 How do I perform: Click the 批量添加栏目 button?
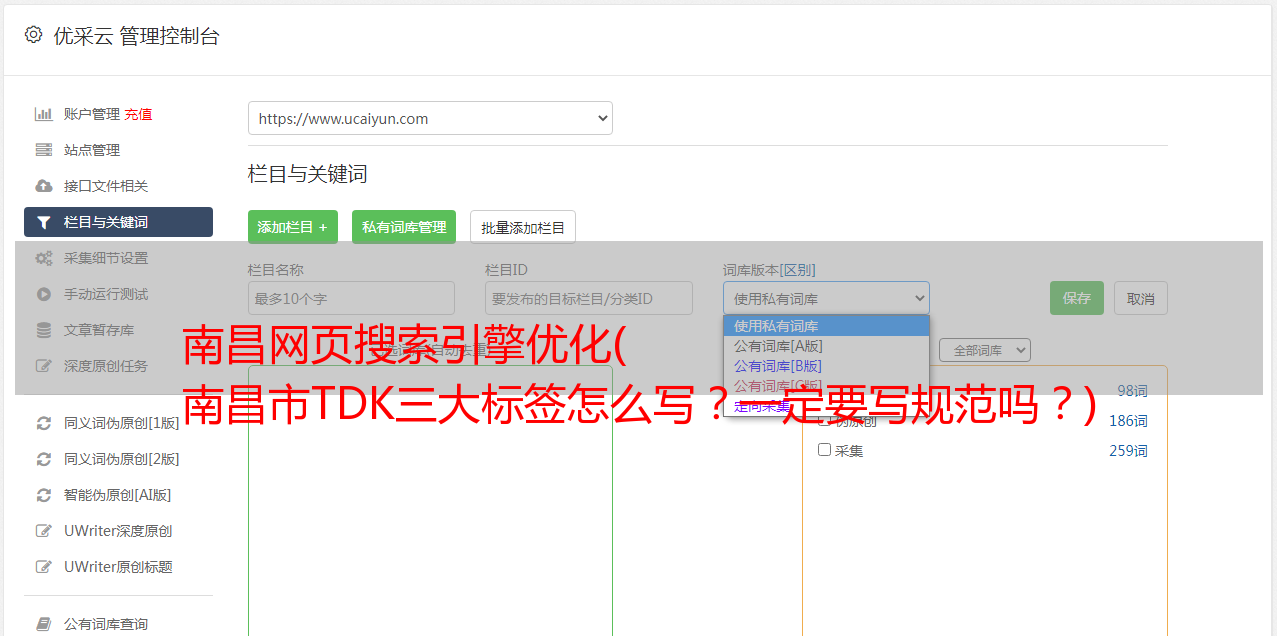(x=523, y=227)
